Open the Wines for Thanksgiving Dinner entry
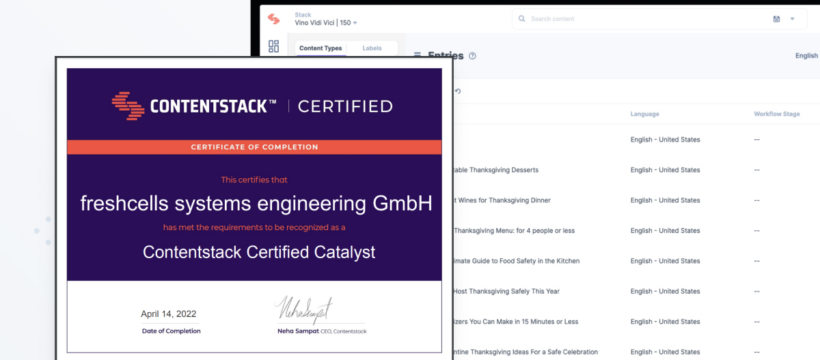 (x=502, y=200)
